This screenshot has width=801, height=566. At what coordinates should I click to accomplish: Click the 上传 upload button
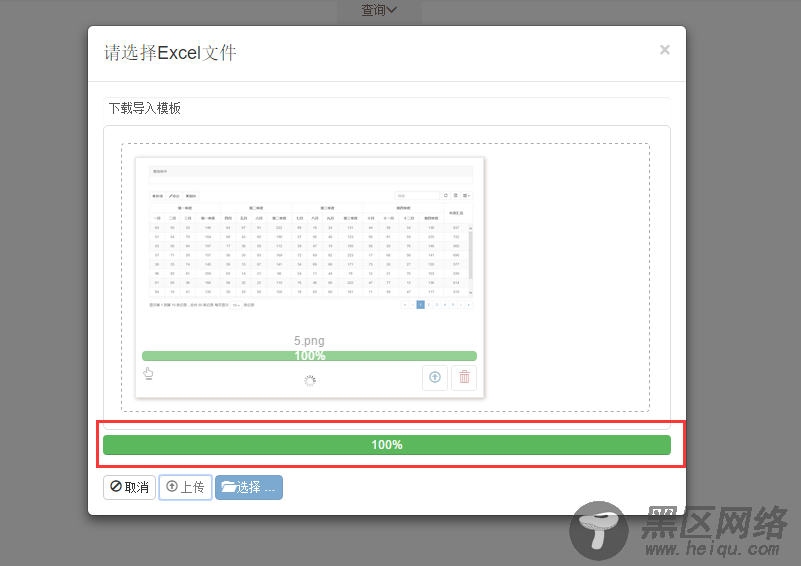click(185, 487)
